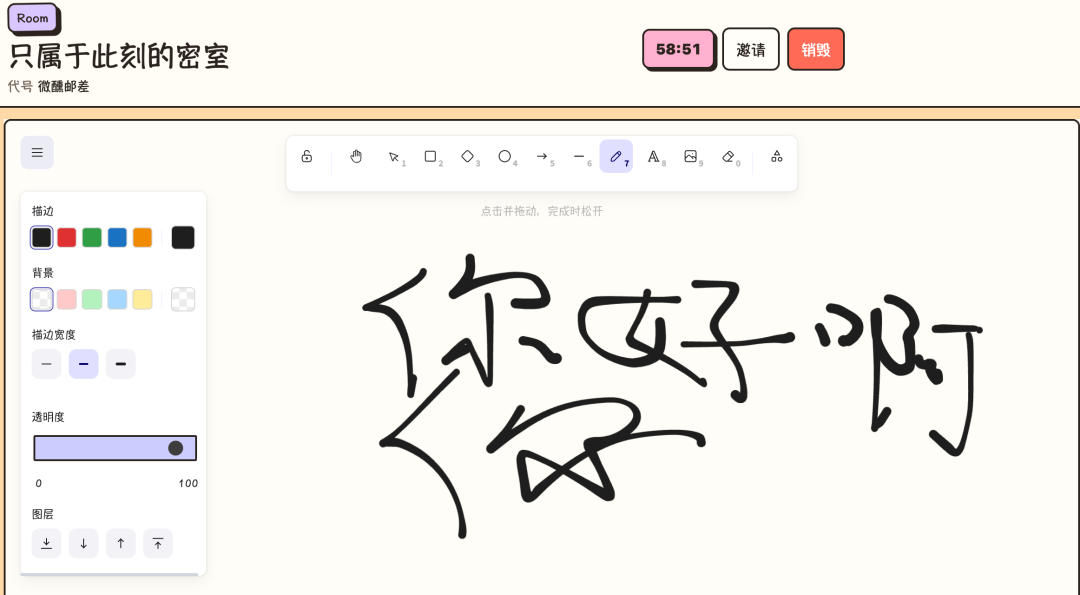Activate the Eraser tool
The width and height of the screenshot is (1080, 595).
[x=729, y=156]
